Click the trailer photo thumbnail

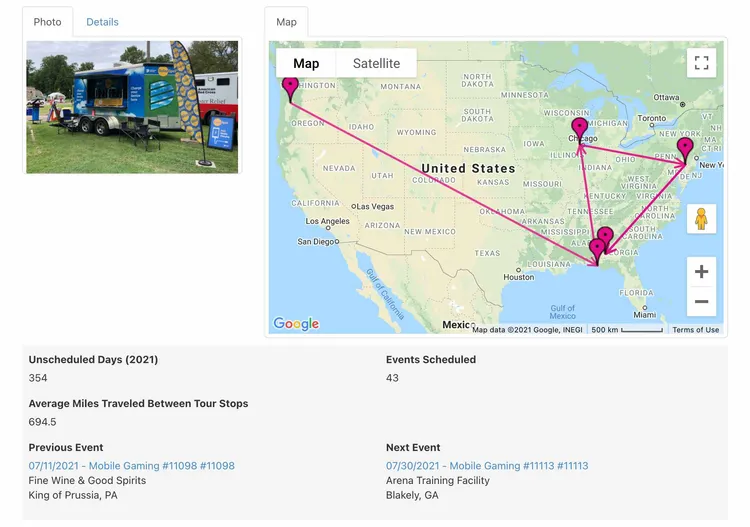pyautogui.click(x=132, y=107)
